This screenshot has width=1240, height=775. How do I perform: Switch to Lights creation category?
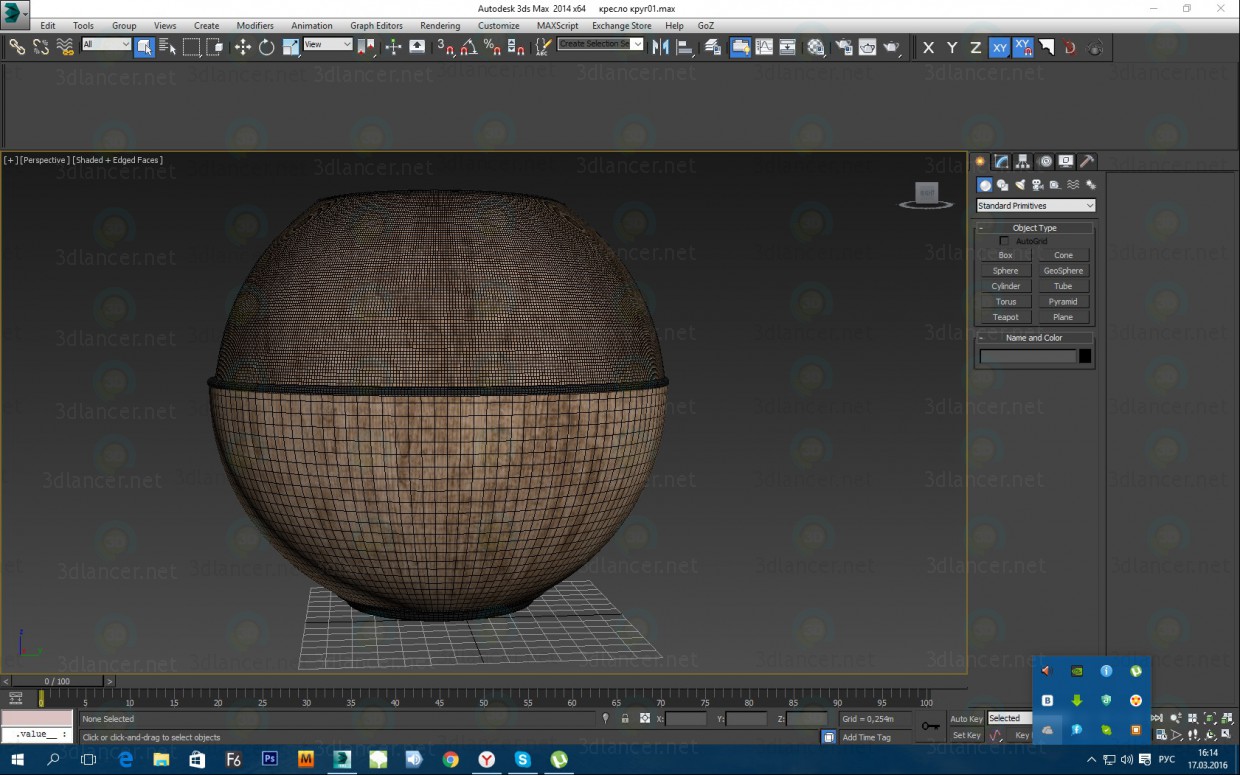click(x=1020, y=185)
